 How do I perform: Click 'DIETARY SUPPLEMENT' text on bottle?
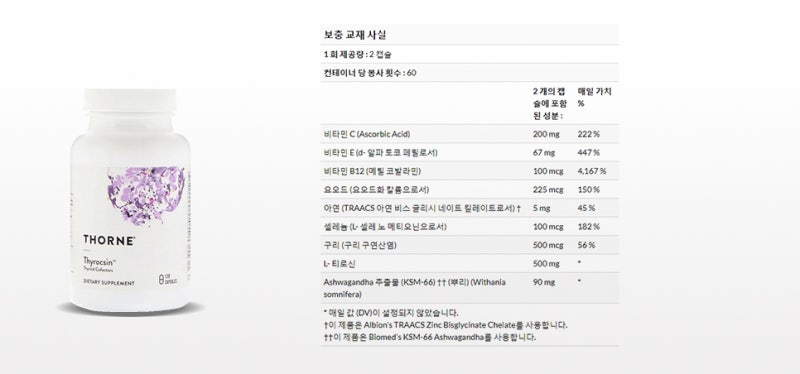[109, 283]
